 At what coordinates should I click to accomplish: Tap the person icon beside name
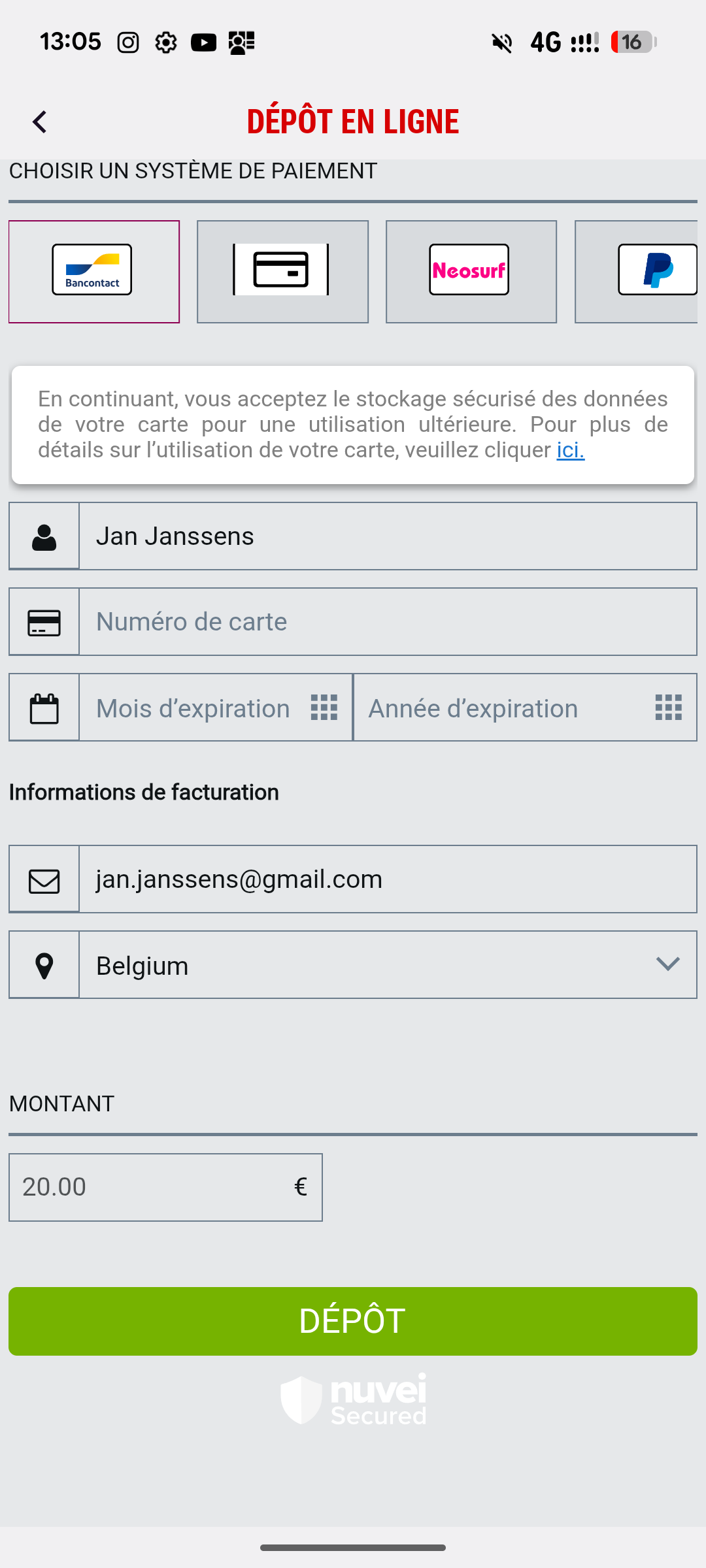(44, 536)
